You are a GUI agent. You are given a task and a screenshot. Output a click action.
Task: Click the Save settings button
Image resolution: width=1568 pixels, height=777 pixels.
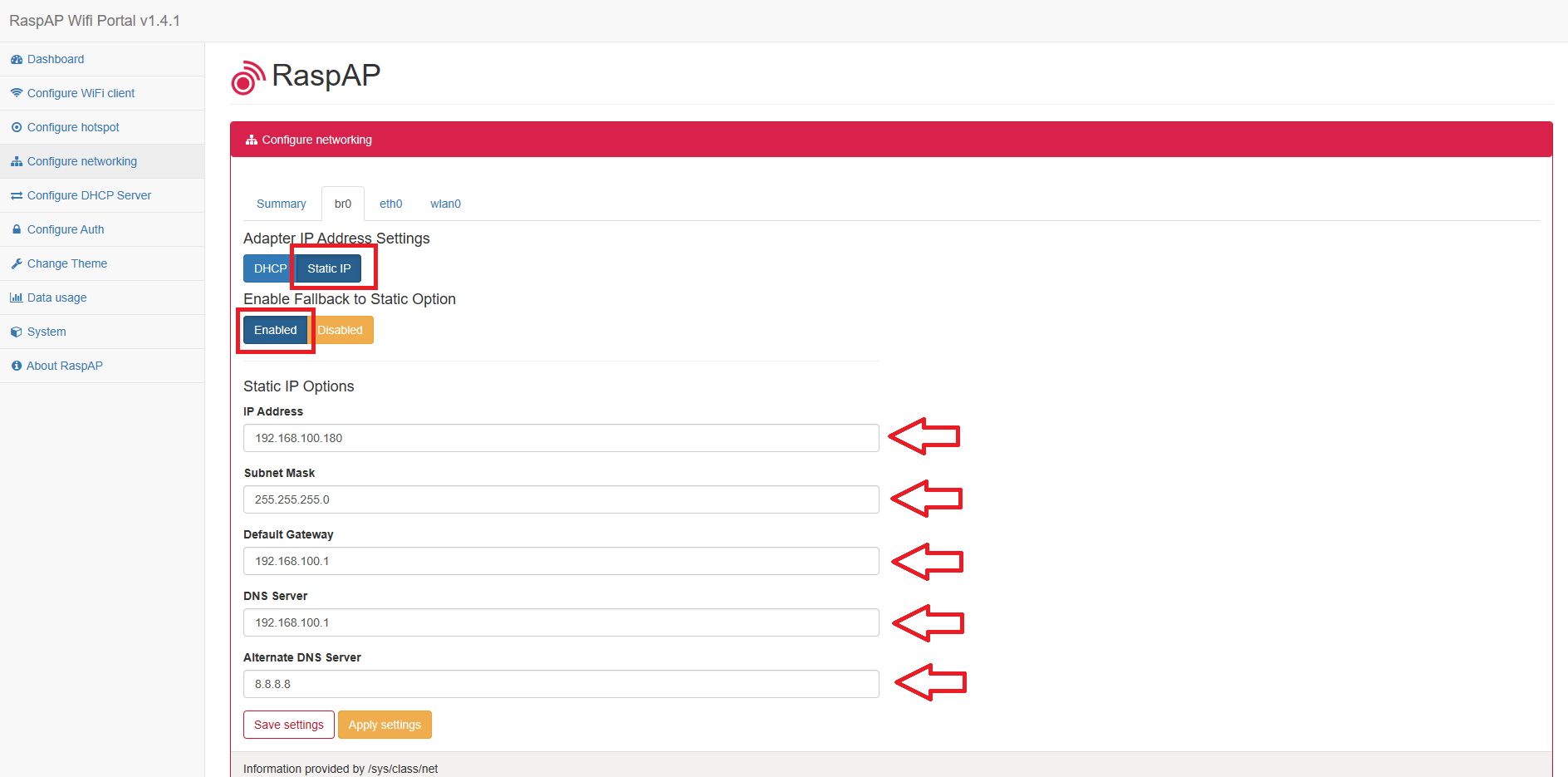(x=289, y=725)
